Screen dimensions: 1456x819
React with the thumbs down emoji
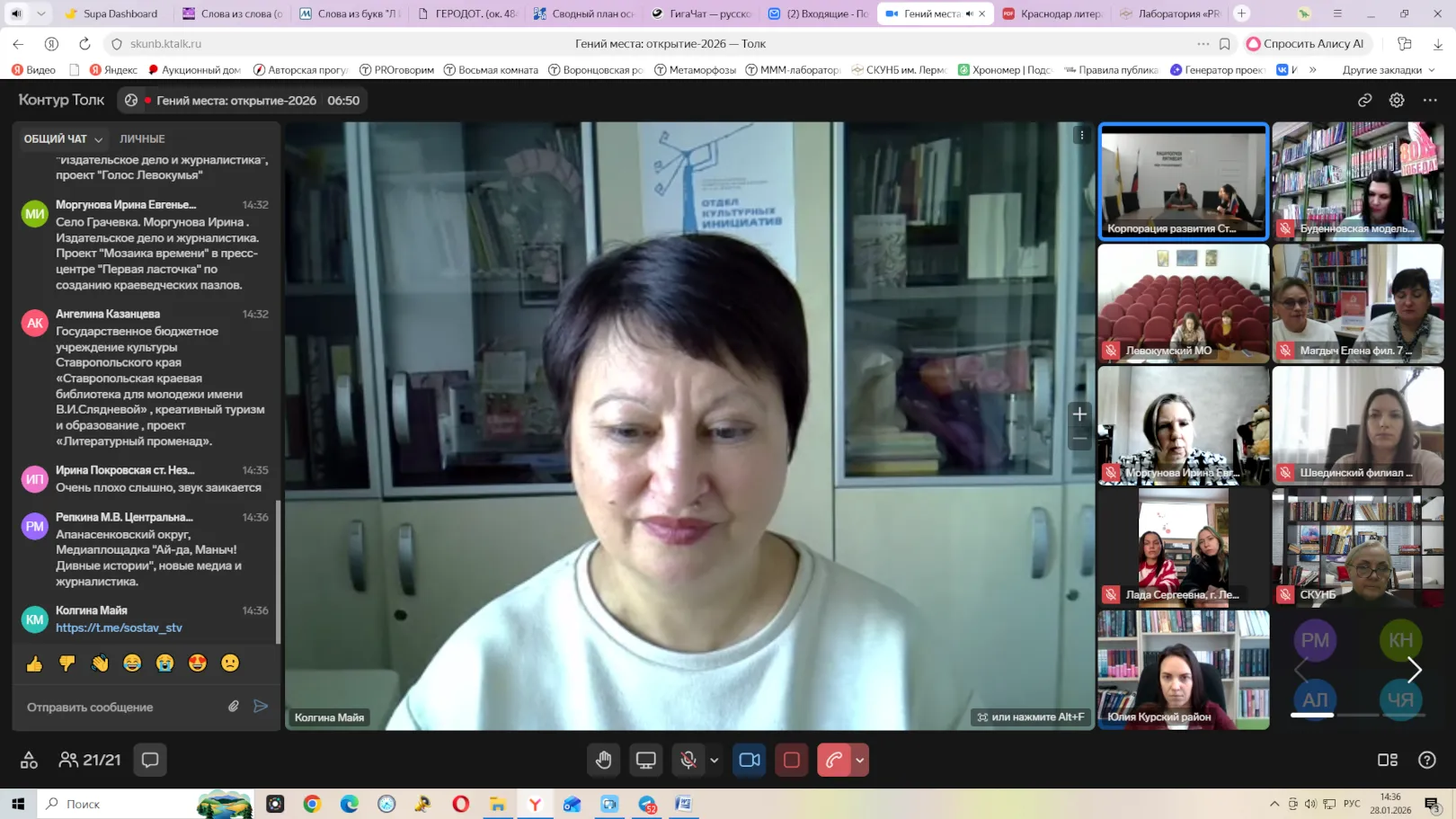click(x=67, y=663)
